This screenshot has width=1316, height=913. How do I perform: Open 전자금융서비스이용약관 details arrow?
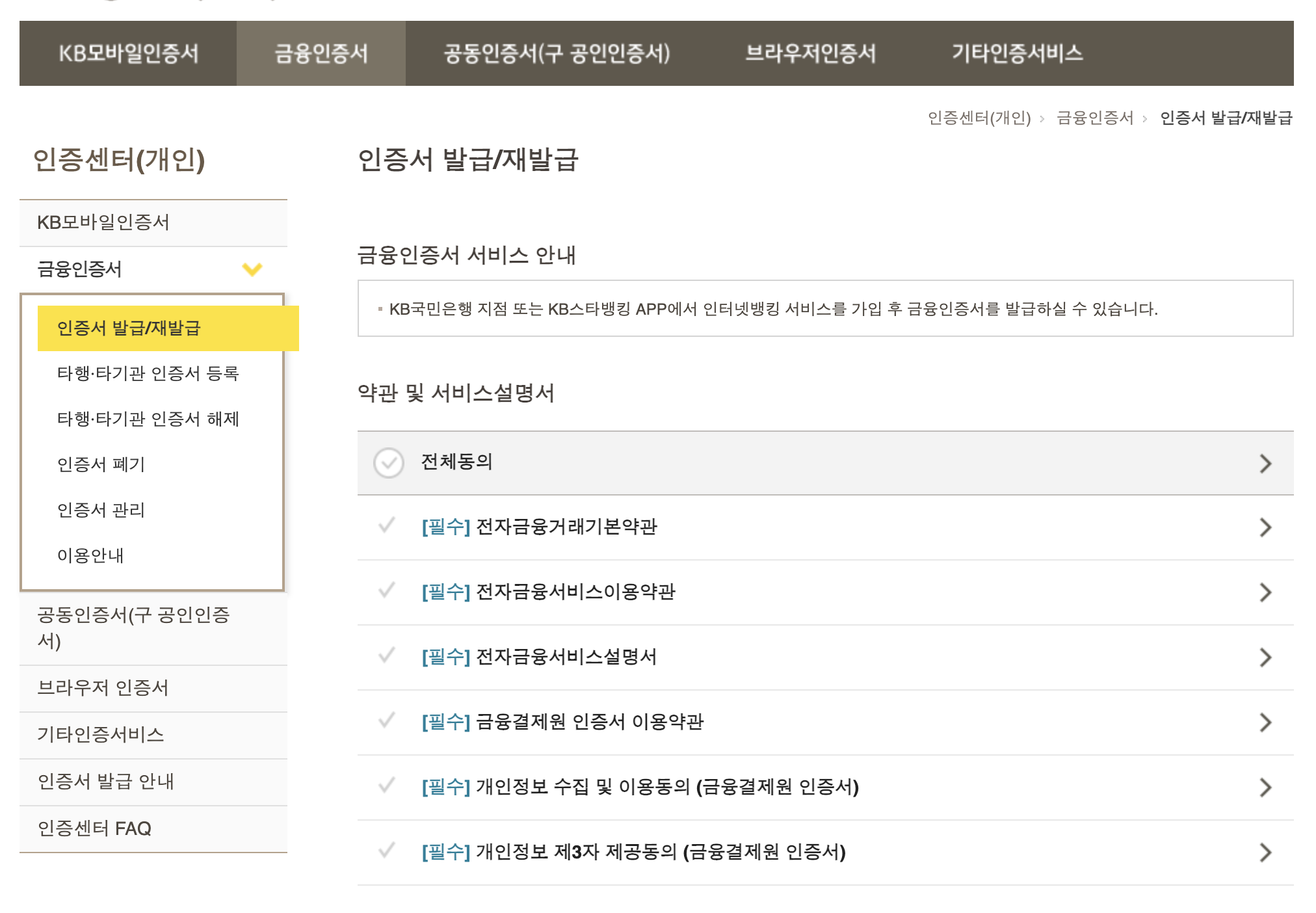coord(1265,592)
